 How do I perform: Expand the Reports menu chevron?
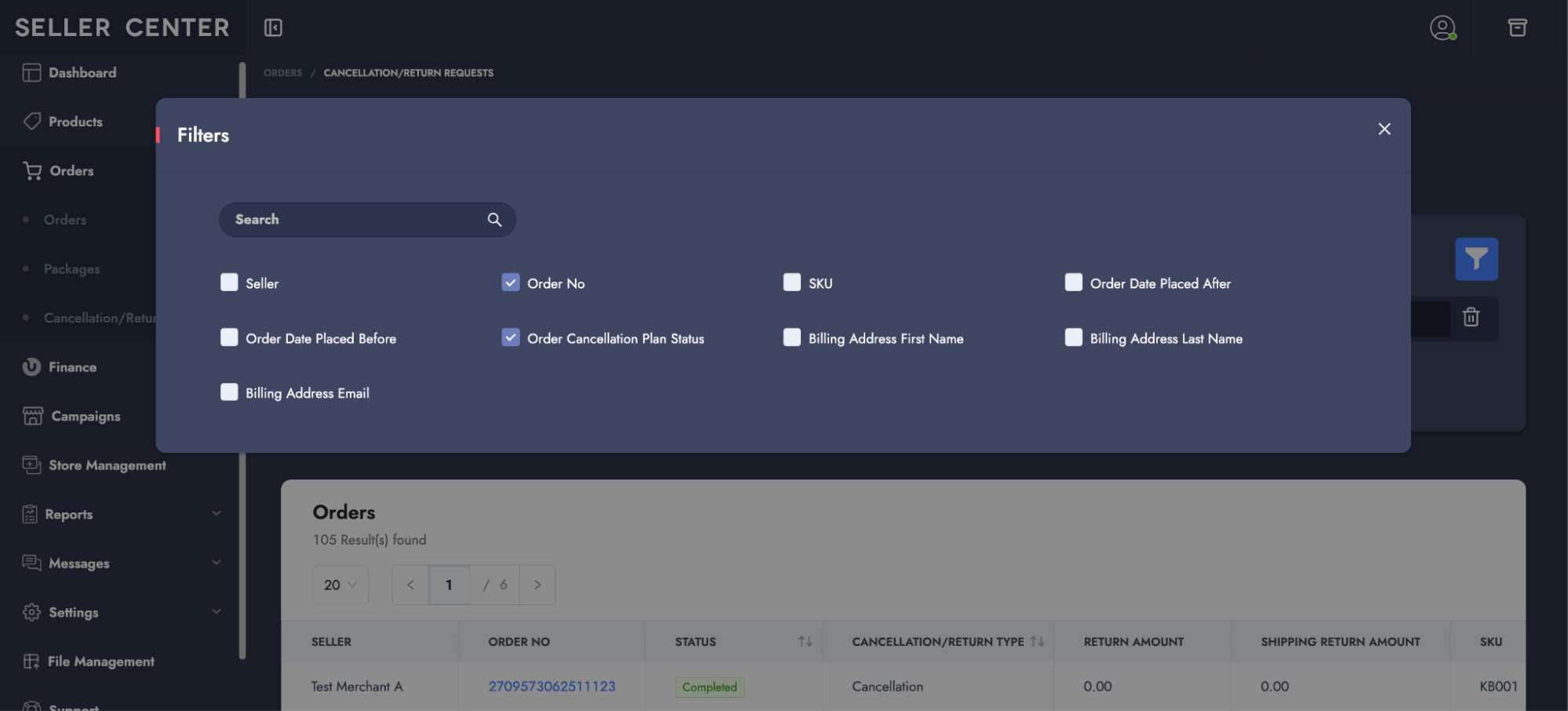216,513
